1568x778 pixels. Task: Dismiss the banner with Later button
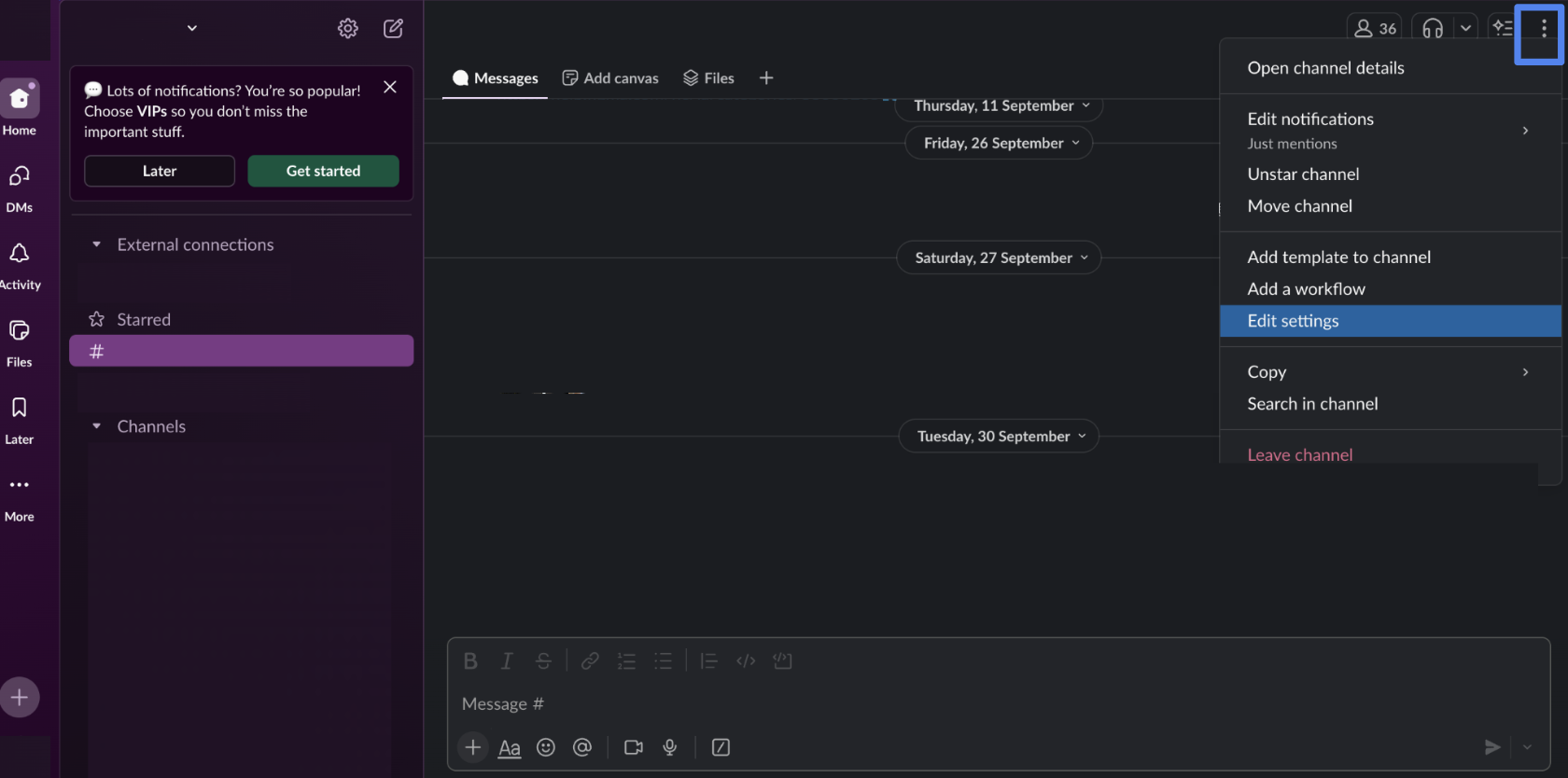(x=160, y=171)
